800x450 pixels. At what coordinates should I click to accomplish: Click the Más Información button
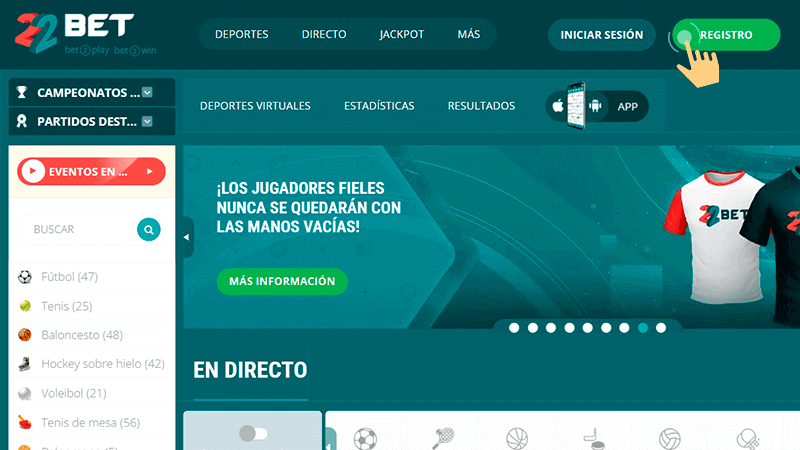282,282
